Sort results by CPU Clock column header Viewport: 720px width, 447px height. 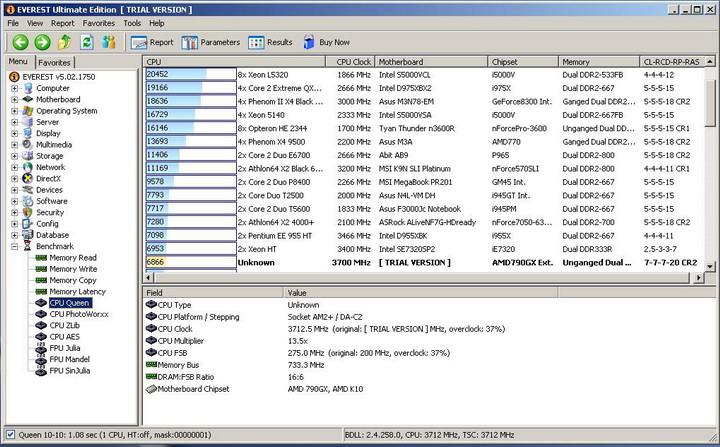[350, 62]
